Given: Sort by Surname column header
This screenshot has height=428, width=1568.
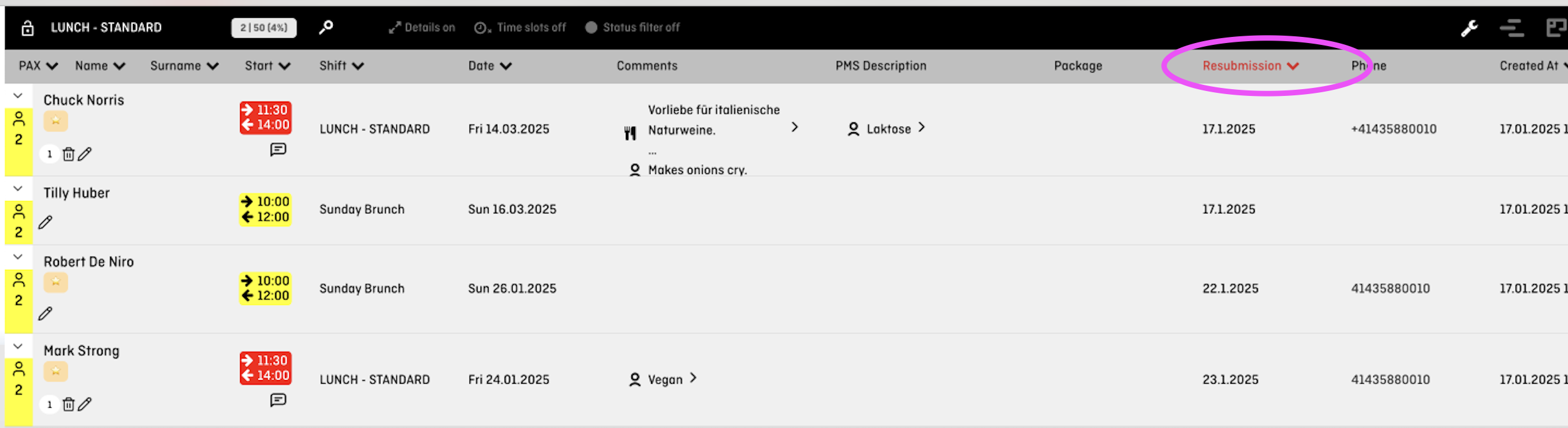Looking at the screenshot, I should point(185,66).
